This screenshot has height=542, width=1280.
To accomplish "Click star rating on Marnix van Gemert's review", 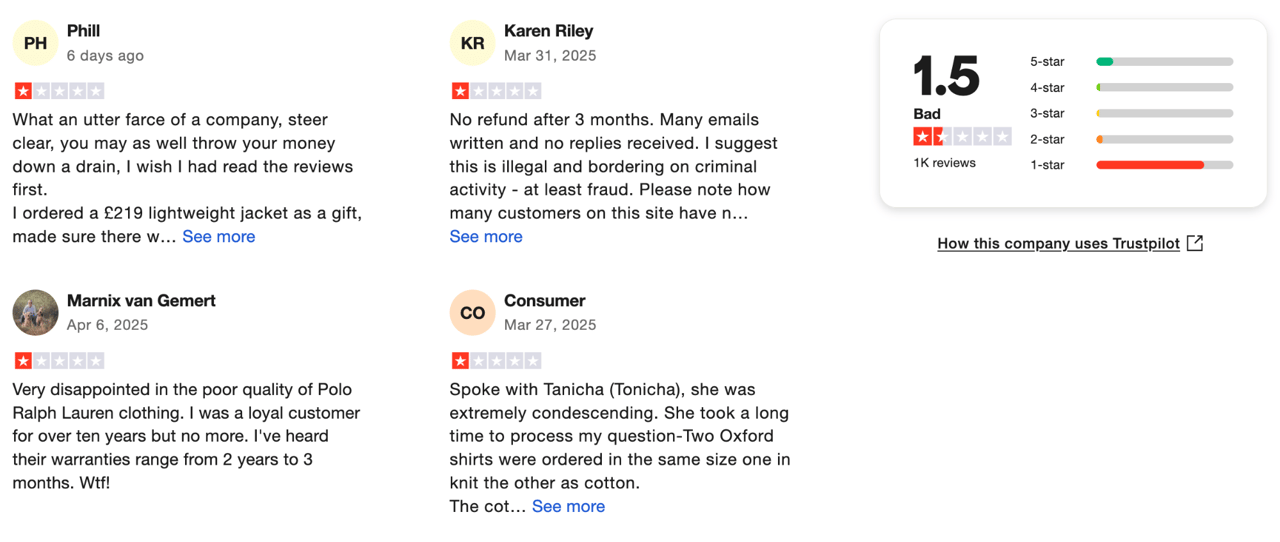I will coord(59,360).
